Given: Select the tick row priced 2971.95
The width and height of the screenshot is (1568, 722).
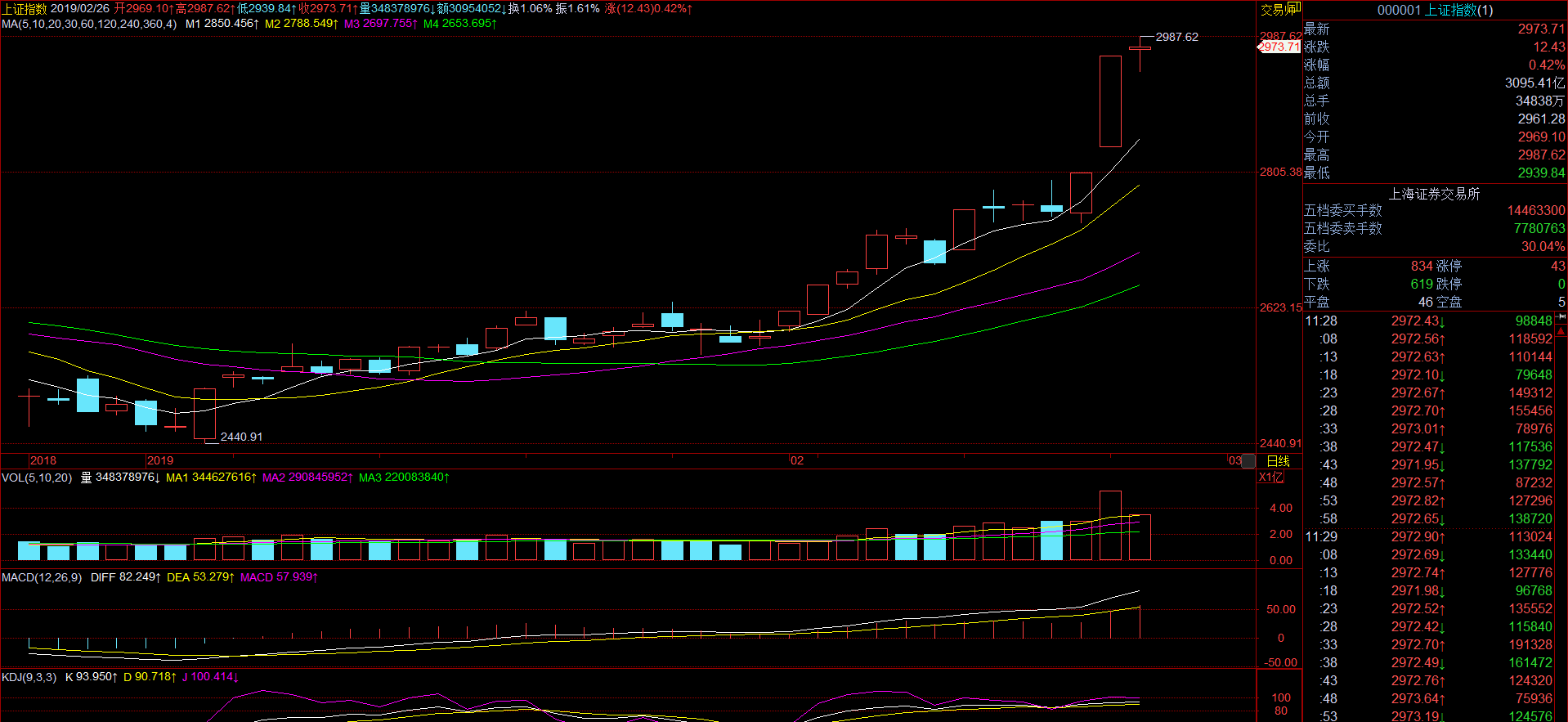Looking at the screenshot, I should [x=1429, y=464].
